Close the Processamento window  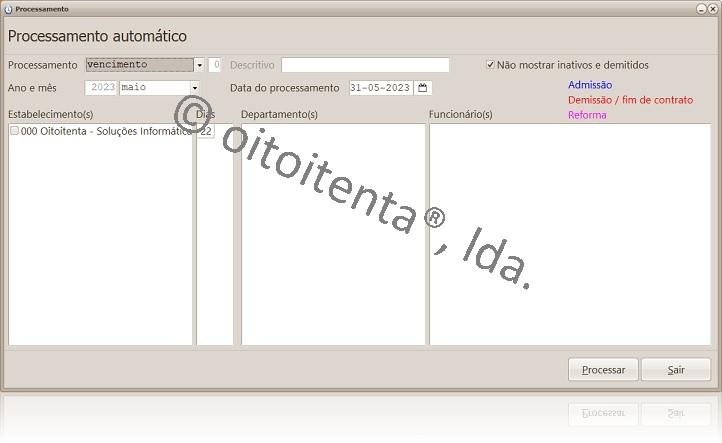click(712, 8)
